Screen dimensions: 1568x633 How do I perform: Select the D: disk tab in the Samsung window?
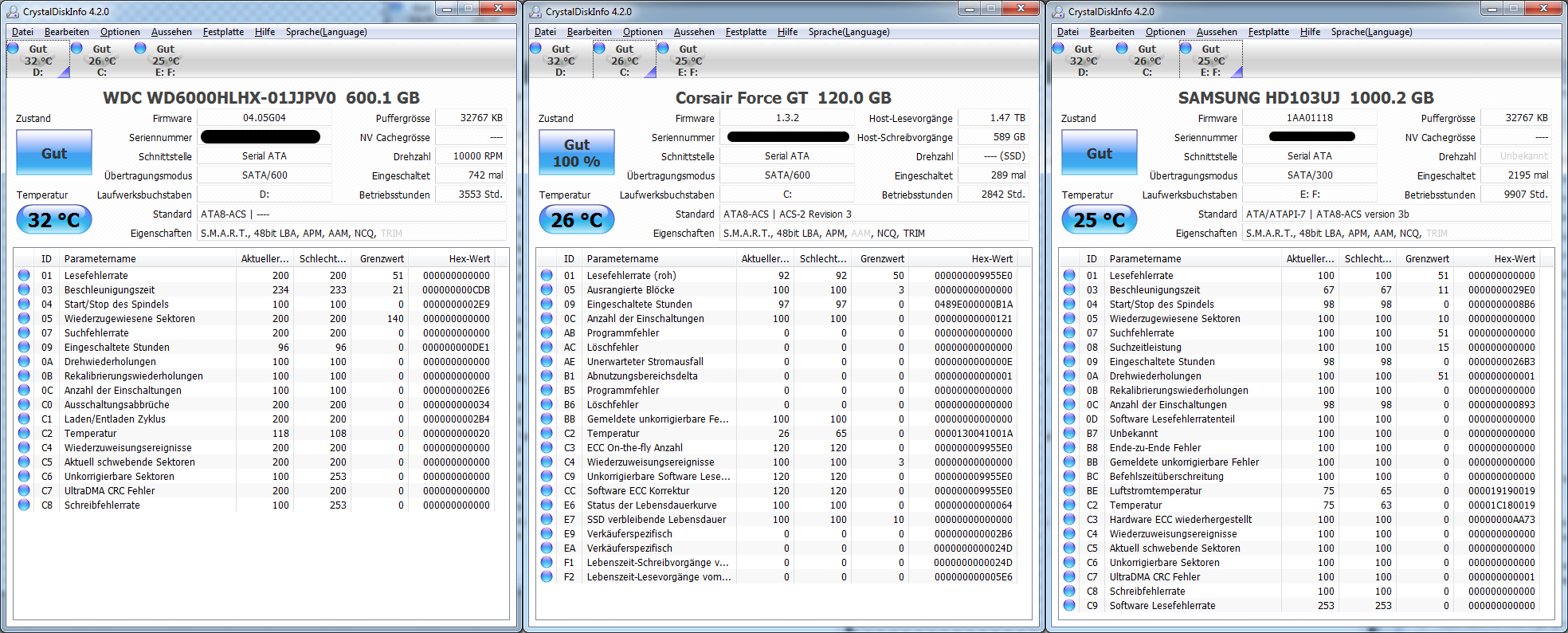[x=1084, y=60]
